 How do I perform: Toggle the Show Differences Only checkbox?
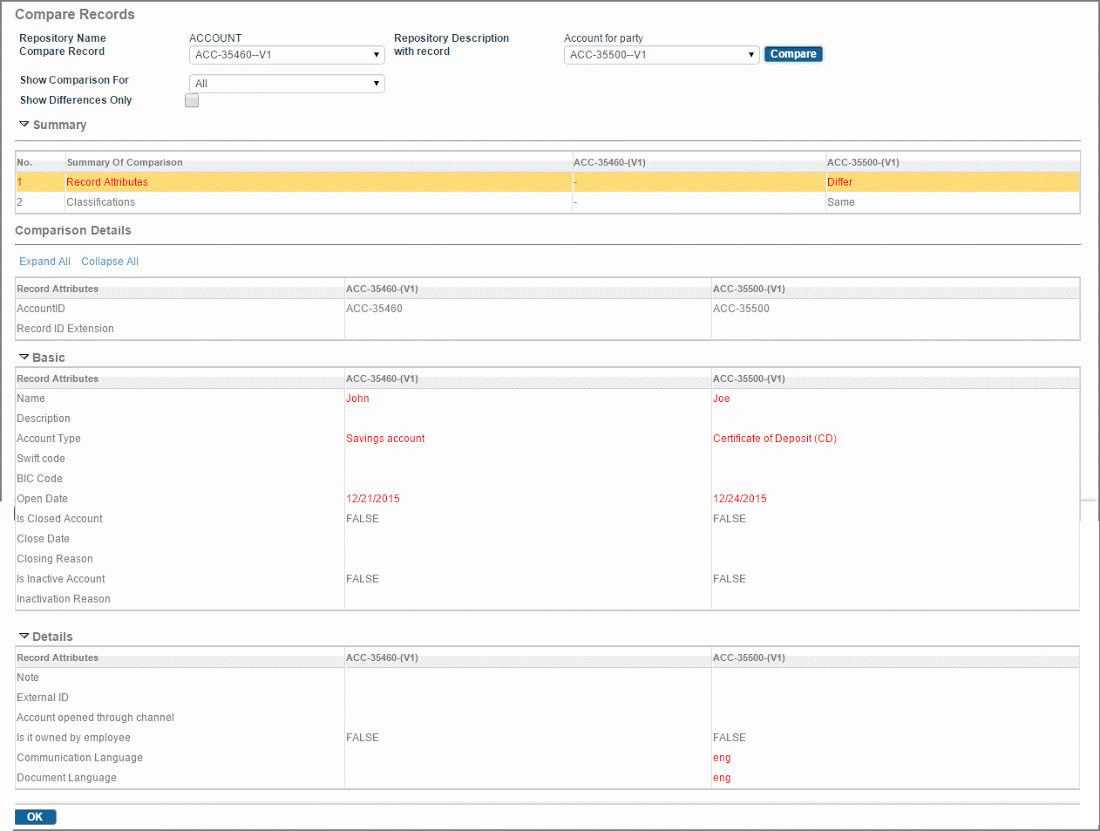tap(192, 100)
